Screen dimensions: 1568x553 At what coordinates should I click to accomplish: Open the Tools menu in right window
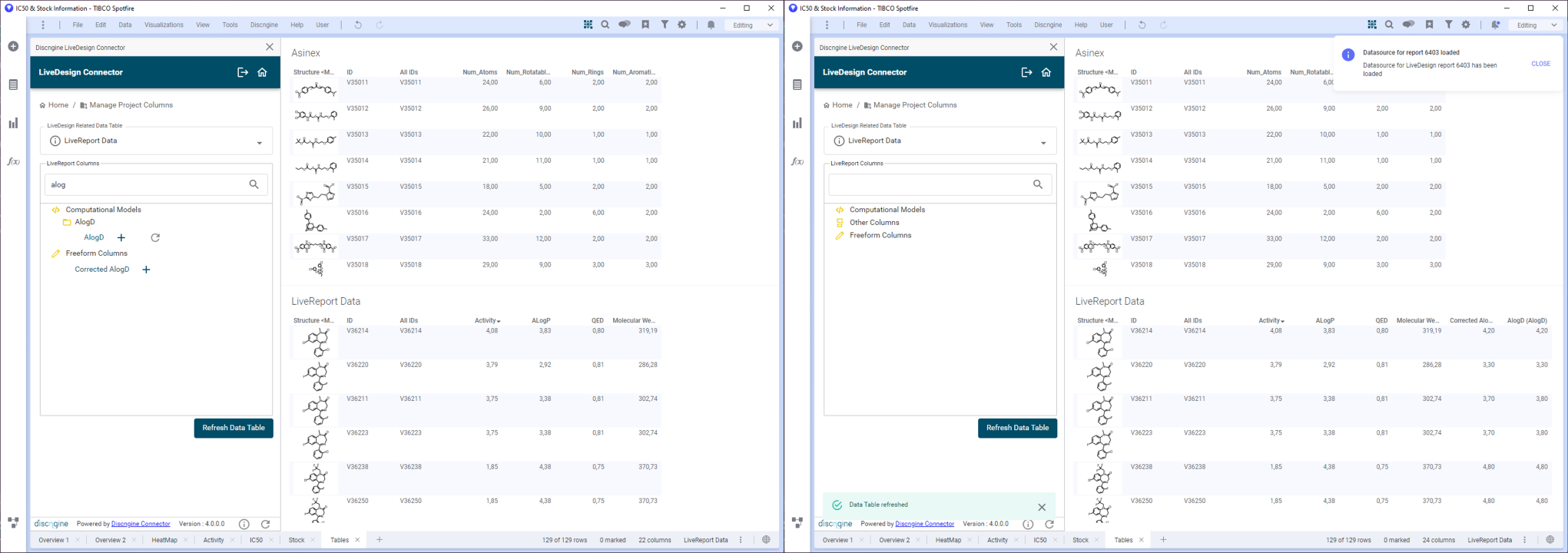pyautogui.click(x=1014, y=25)
